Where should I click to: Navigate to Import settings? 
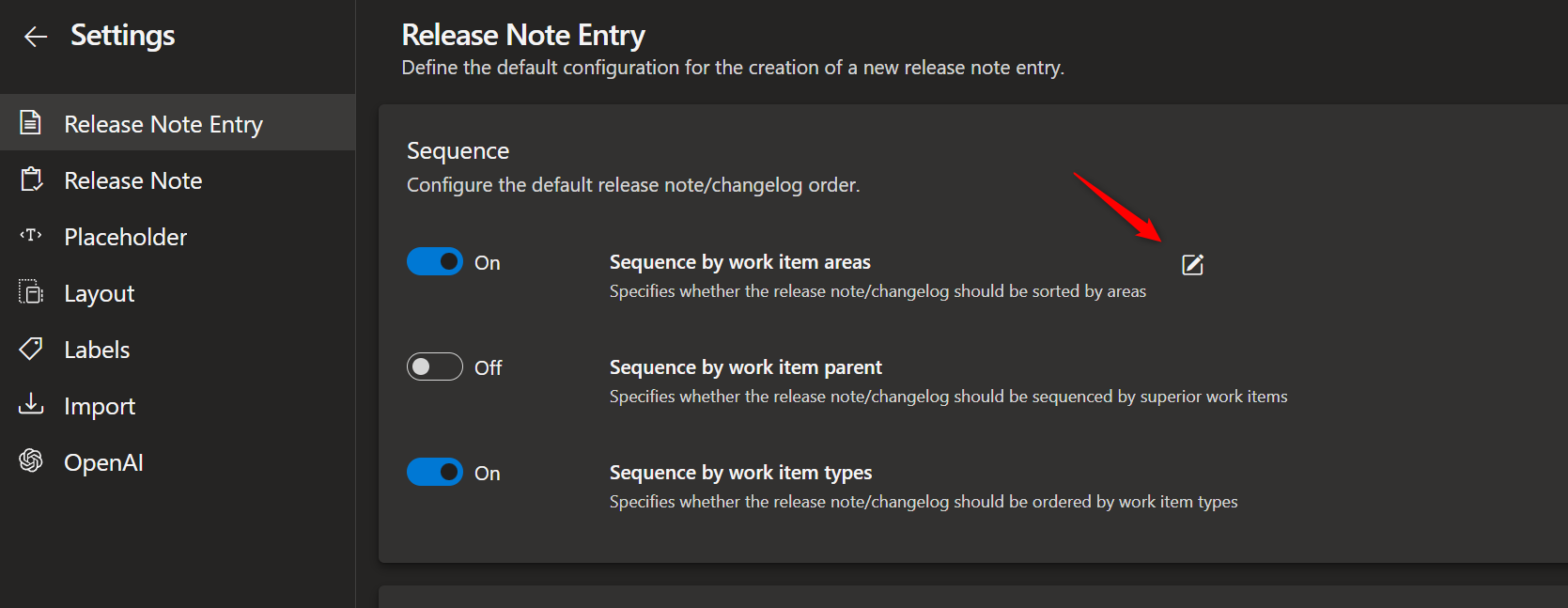100,406
